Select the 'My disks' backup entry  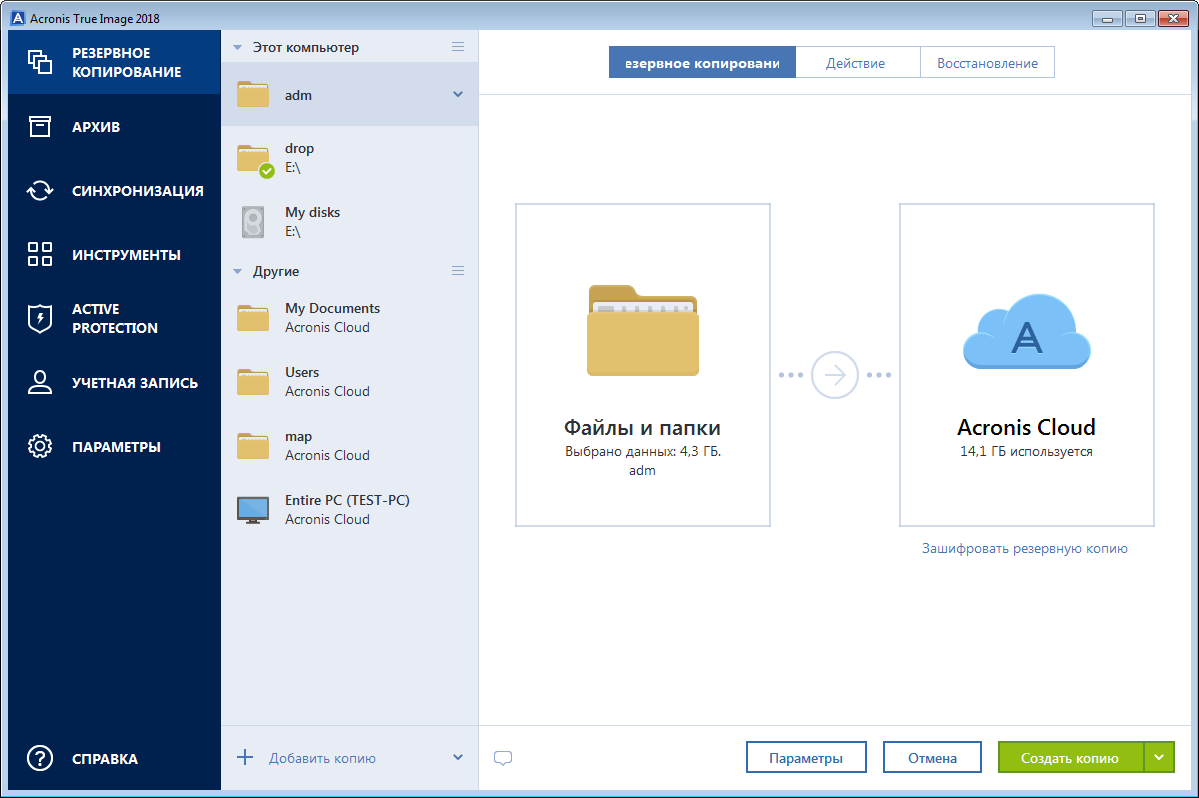click(349, 222)
